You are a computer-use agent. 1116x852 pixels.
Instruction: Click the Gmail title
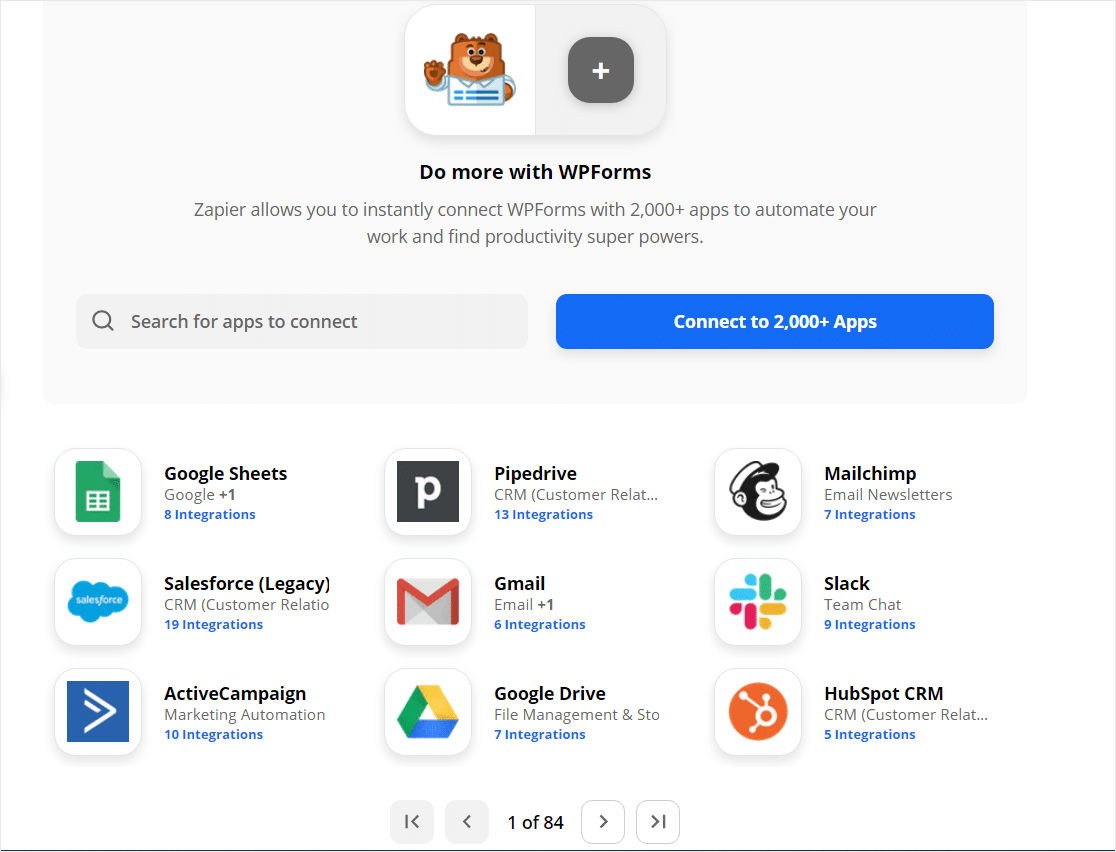(520, 584)
